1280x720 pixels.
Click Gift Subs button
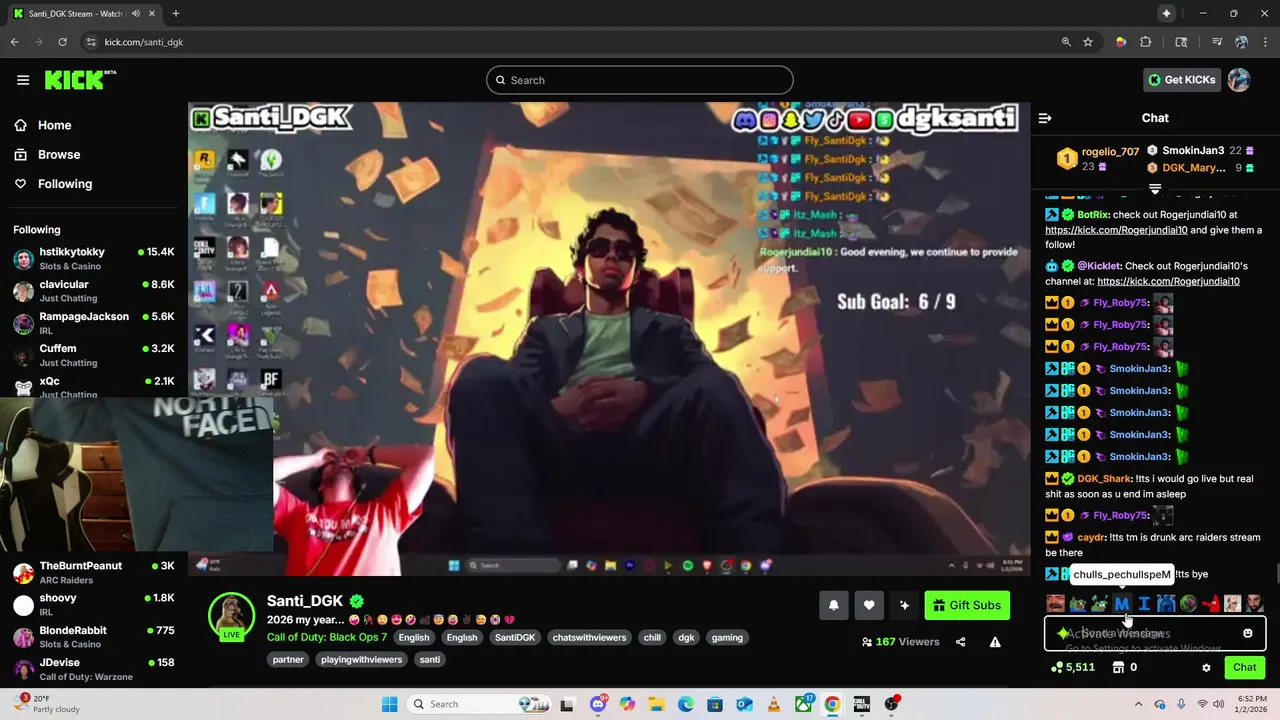pyautogui.click(x=967, y=605)
